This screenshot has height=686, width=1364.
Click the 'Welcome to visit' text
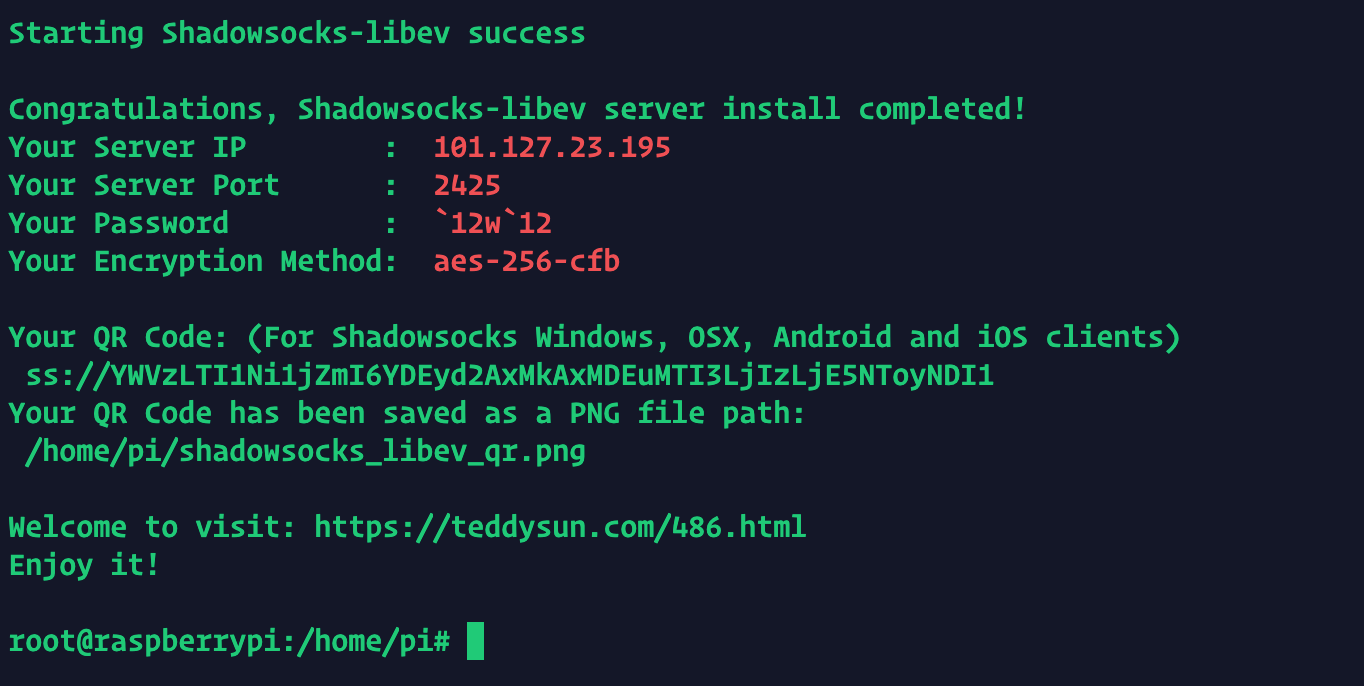pos(153,528)
